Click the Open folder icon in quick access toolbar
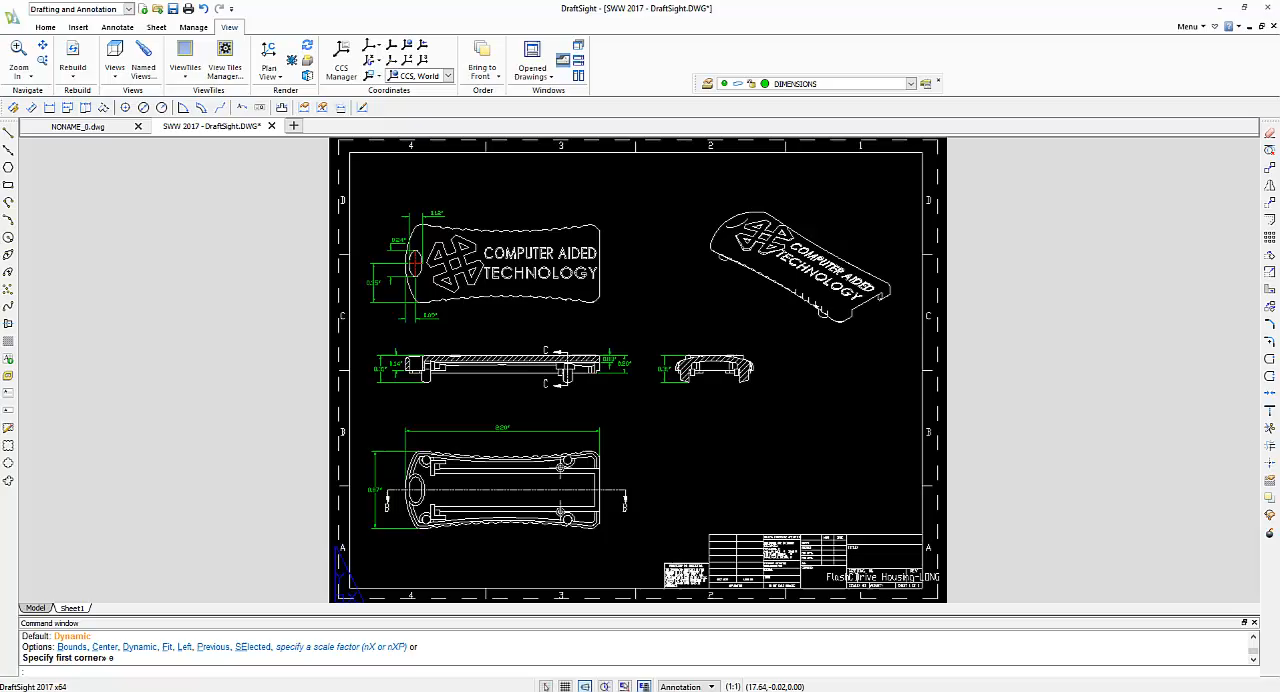 [x=158, y=9]
